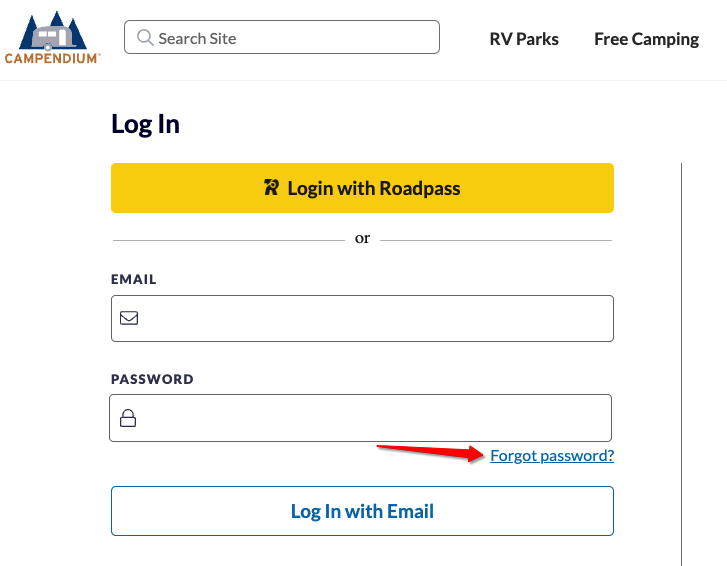Click the envelope icon in email field
Viewport: 727px width, 566px height.
(x=129, y=318)
